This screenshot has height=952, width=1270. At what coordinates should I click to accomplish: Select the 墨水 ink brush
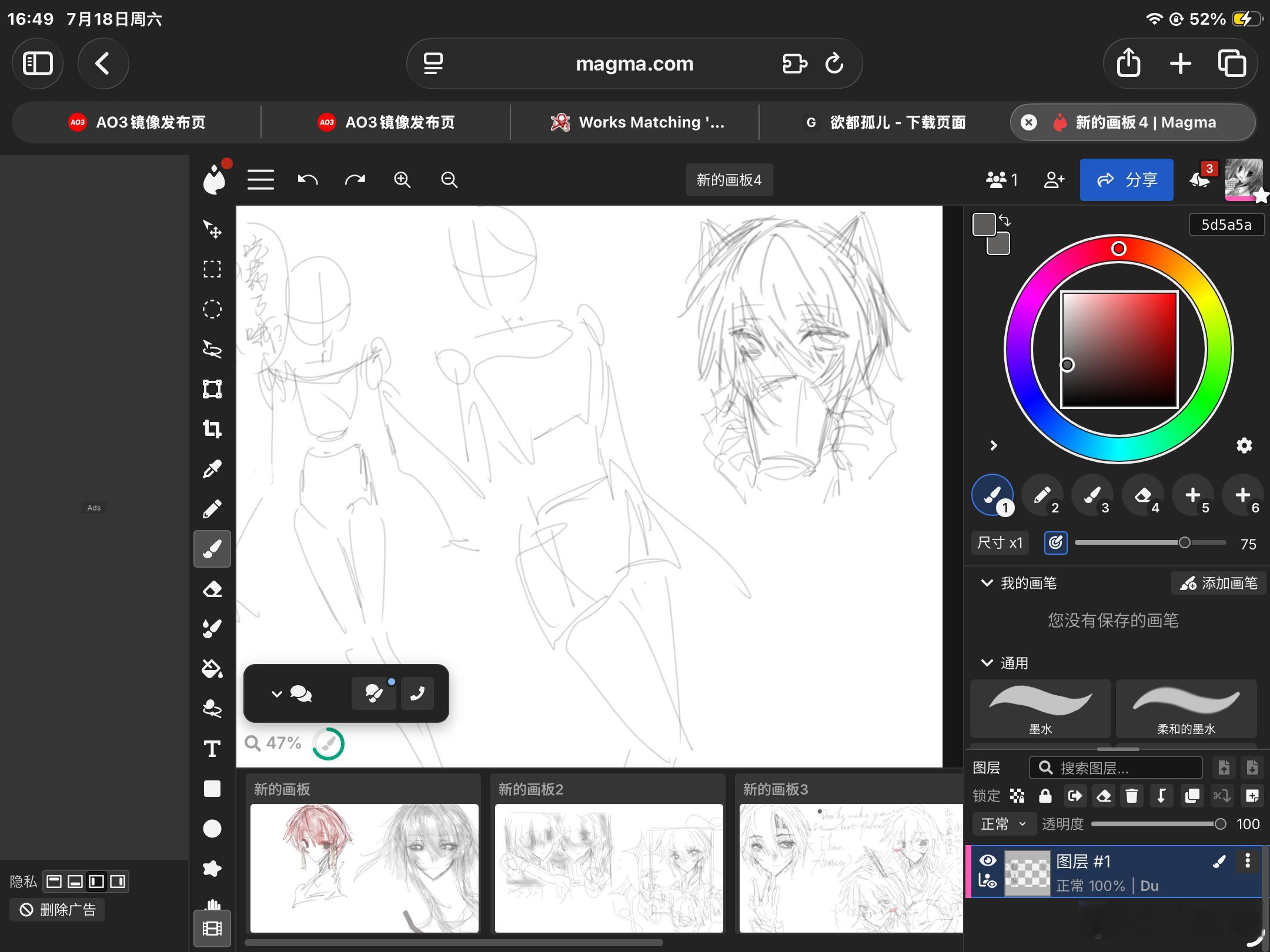click(1041, 709)
